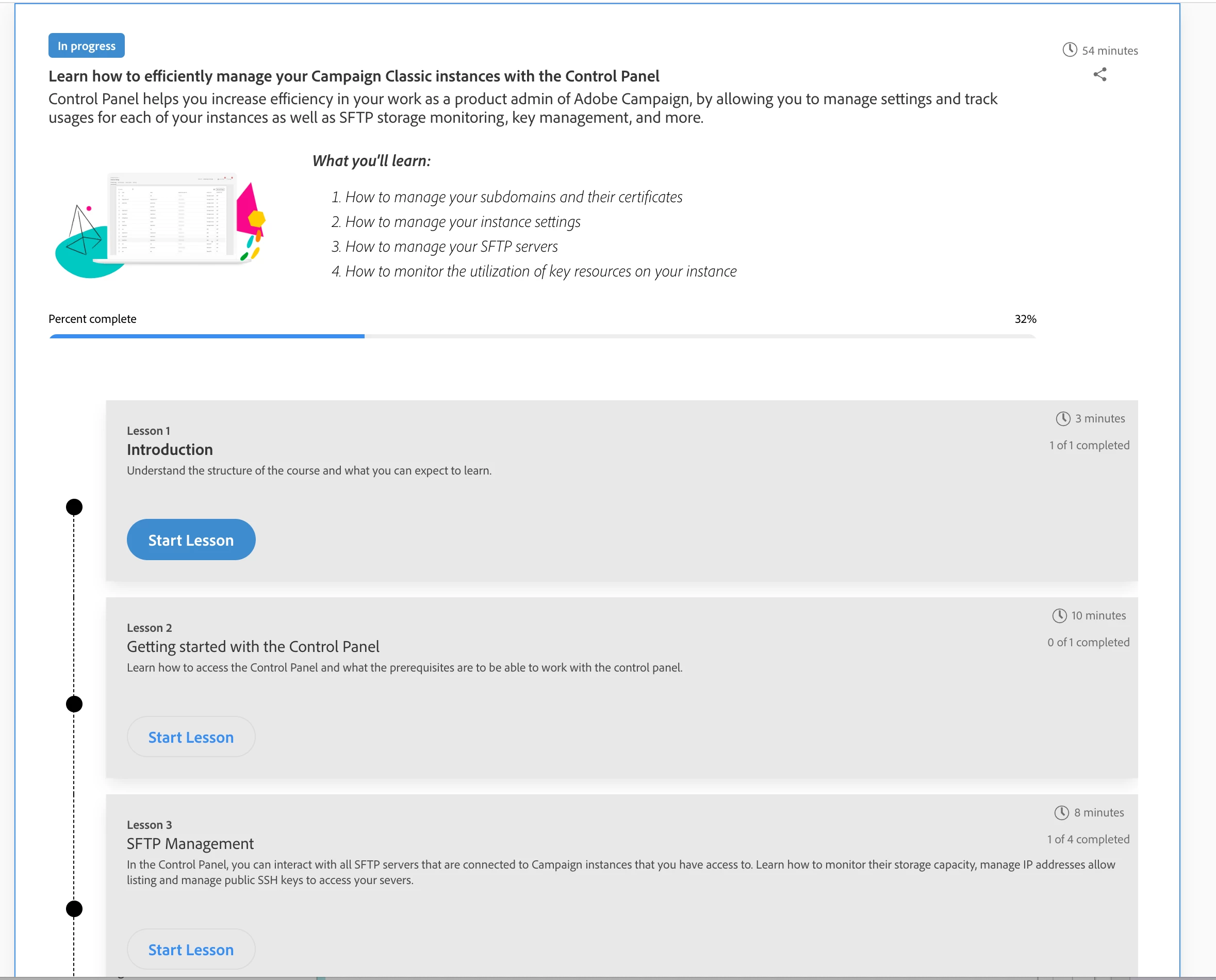Start Lesson 1 Introduction with the blue button
Viewport: 1216px width, 980px height.
[x=191, y=540]
